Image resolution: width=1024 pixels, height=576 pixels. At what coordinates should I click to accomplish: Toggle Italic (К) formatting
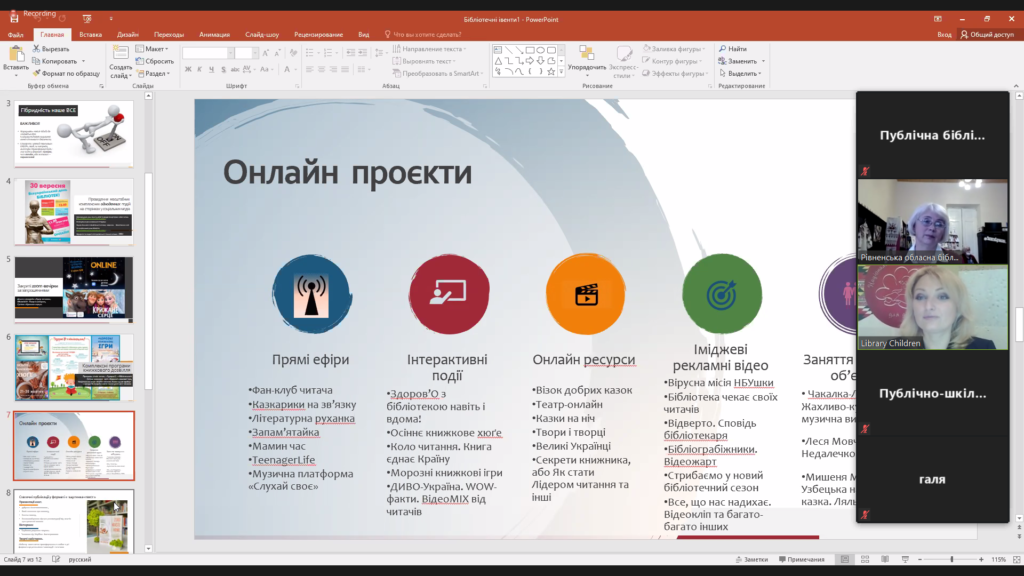(200, 69)
